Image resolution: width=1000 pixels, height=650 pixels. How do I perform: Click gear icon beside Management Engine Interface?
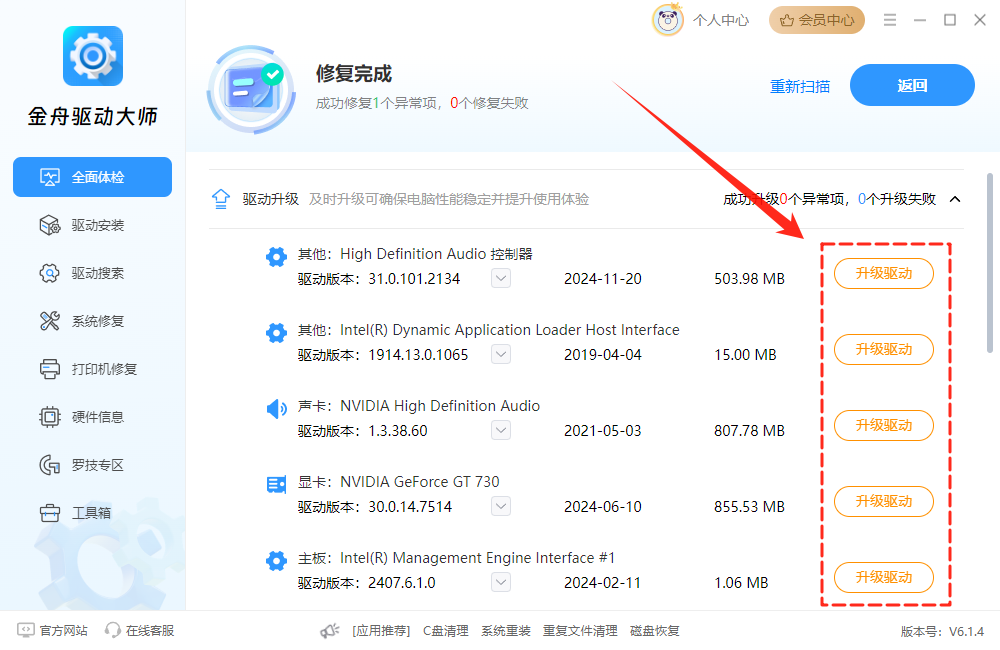coord(276,561)
